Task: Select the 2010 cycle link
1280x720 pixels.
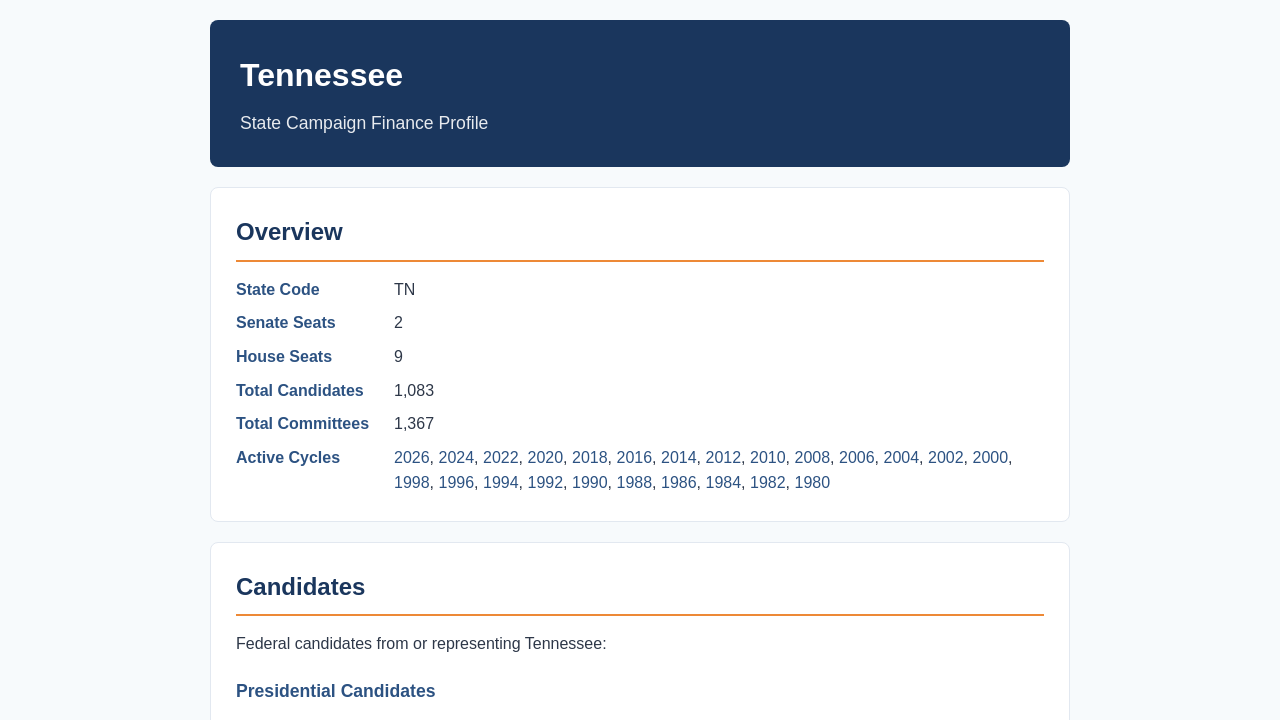Action: pos(768,458)
